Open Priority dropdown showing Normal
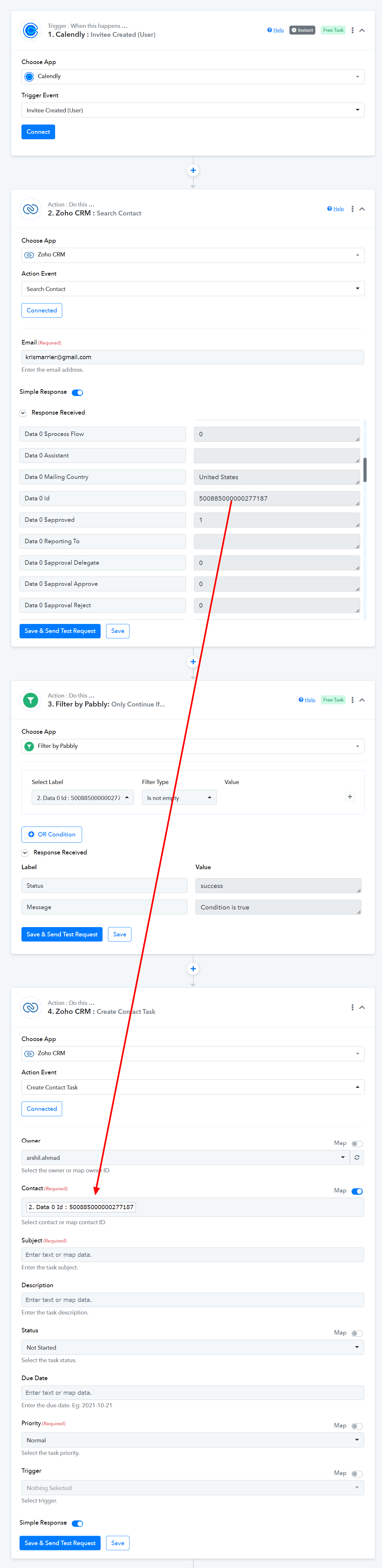 (193, 1440)
